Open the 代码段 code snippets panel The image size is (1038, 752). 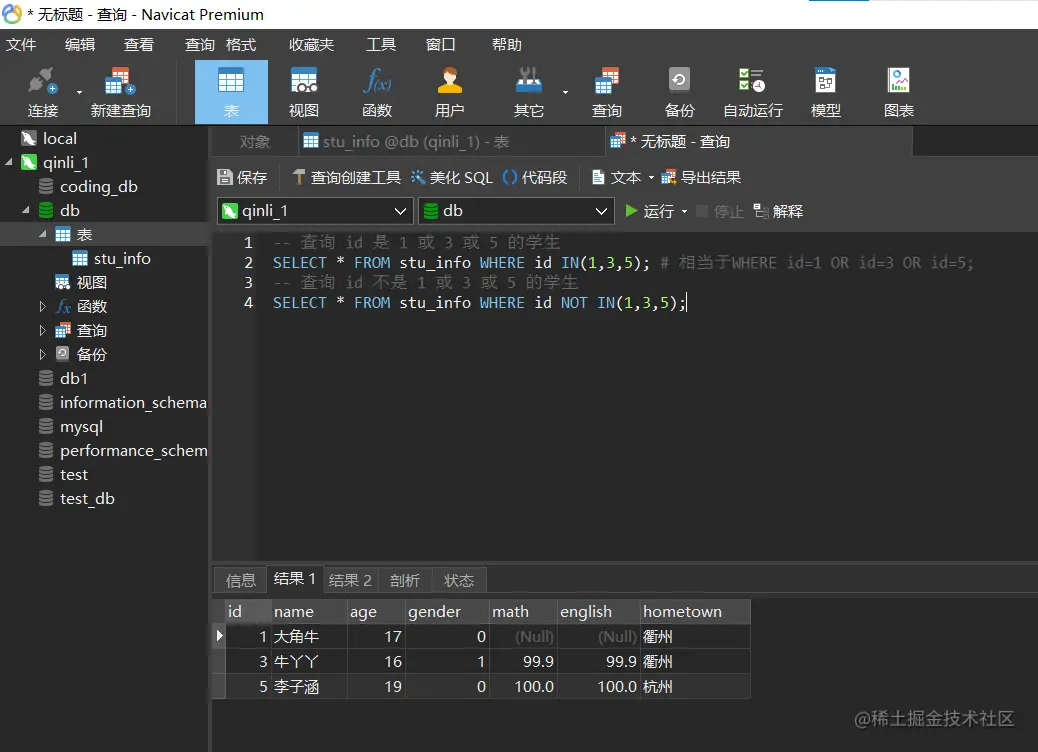point(535,177)
